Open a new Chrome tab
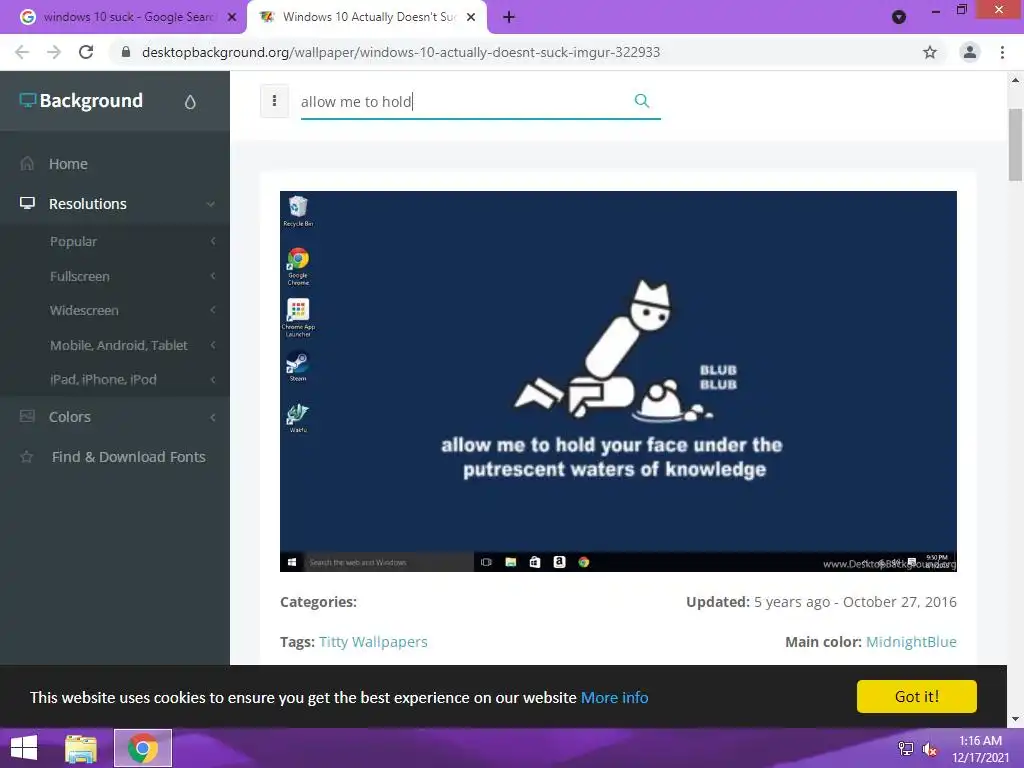The height and width of the screenshot is (768, 1024). pyautogui.click(x=509, y=17)
